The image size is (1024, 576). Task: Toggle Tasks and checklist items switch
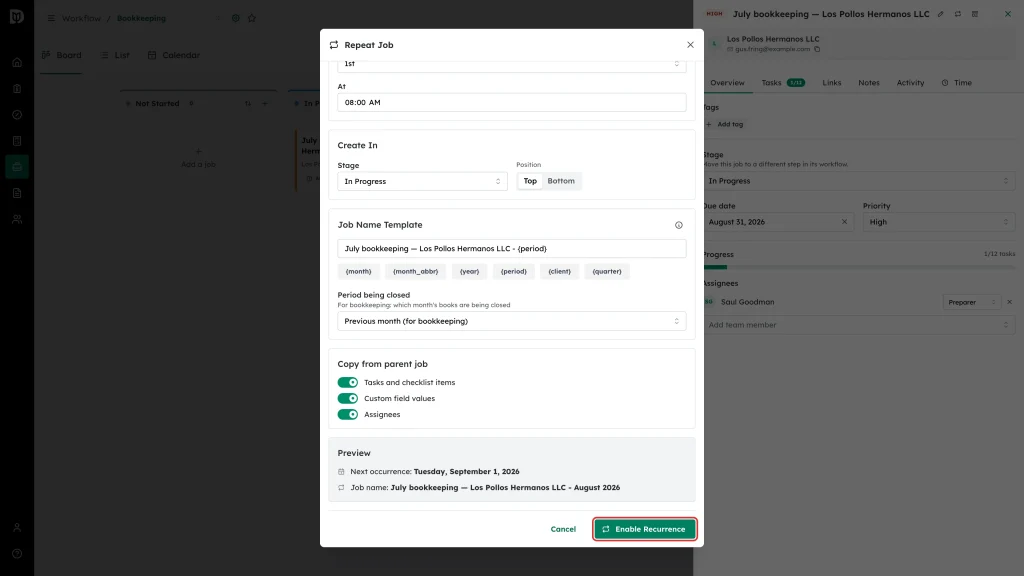(347, 383)
